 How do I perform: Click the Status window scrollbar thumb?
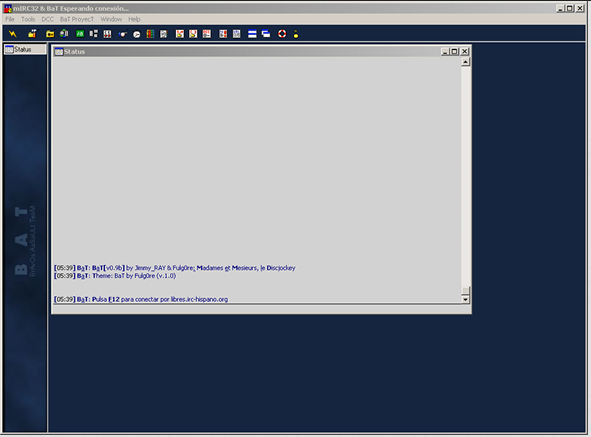[x=465, y=290]
